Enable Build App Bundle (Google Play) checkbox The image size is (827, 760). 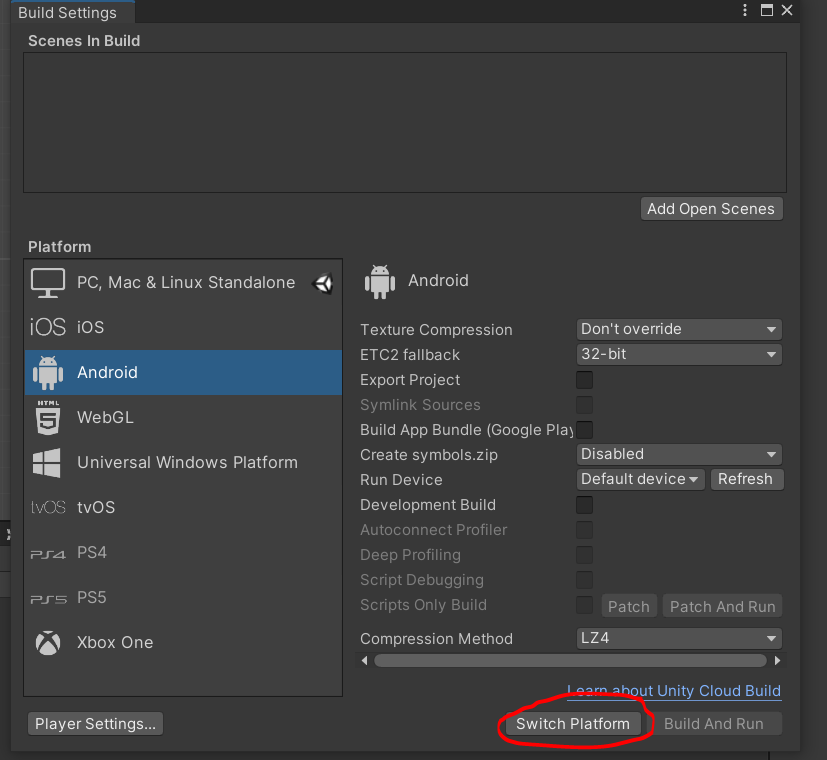[584, 430]
